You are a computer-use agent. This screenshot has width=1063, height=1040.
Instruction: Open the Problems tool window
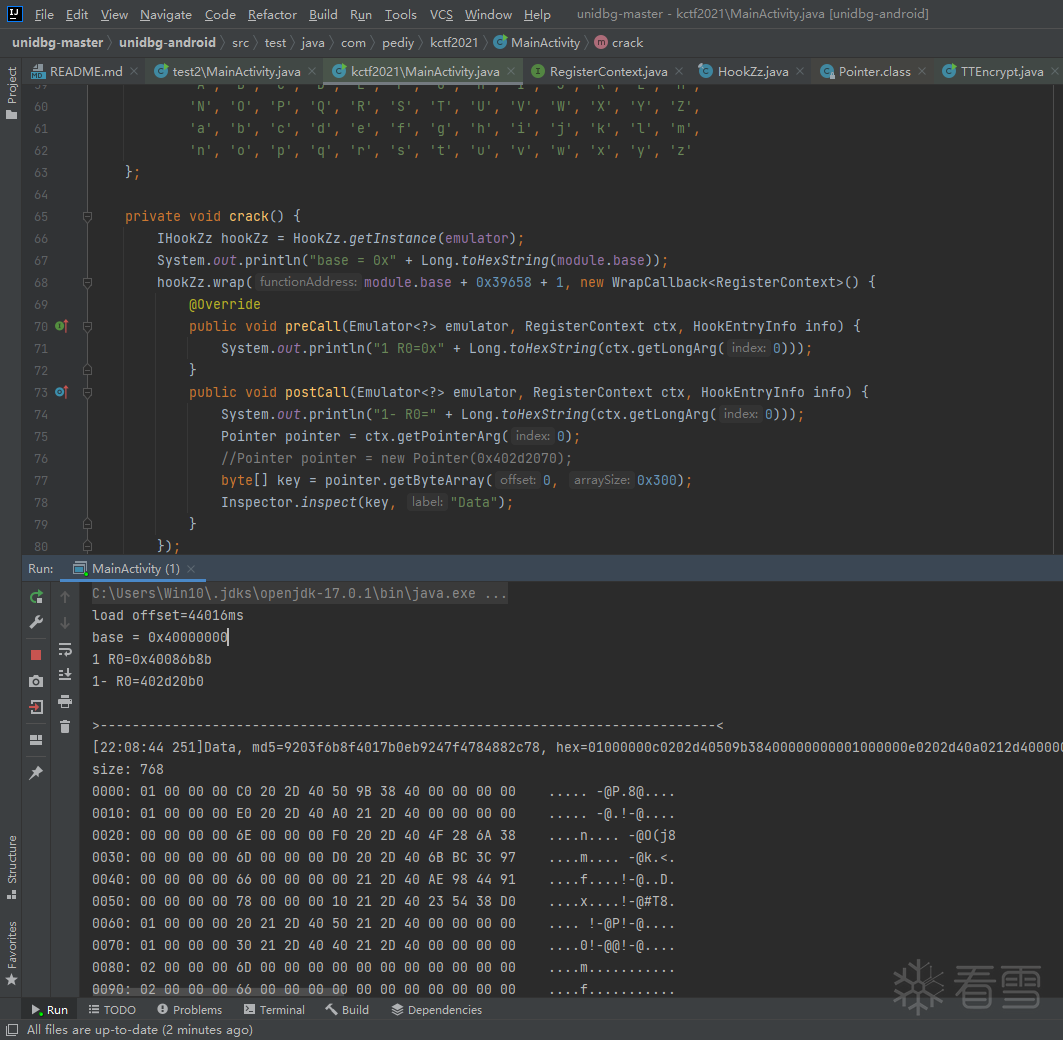[188, 1010]
